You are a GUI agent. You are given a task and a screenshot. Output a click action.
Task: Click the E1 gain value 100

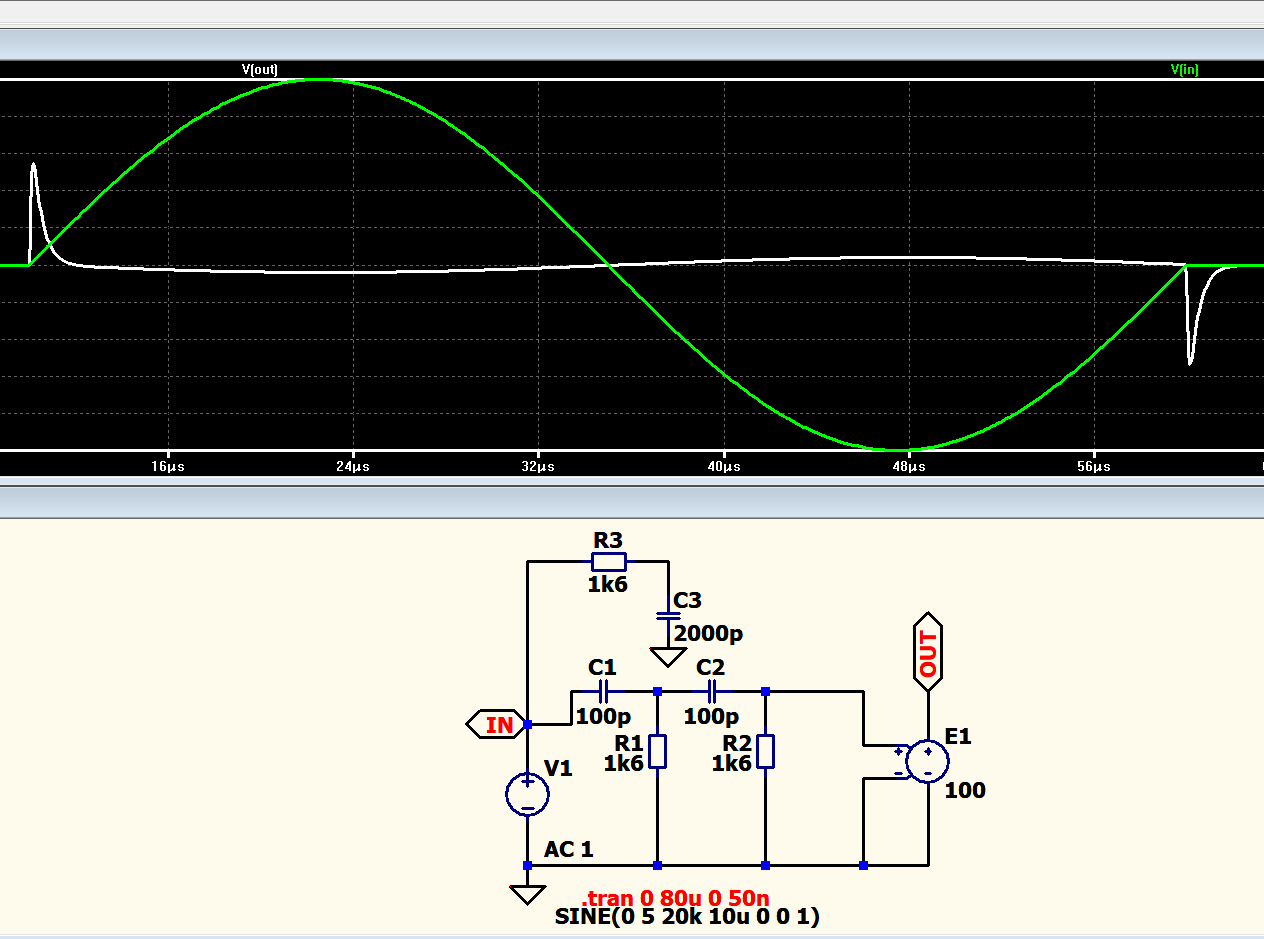point(965,791)
